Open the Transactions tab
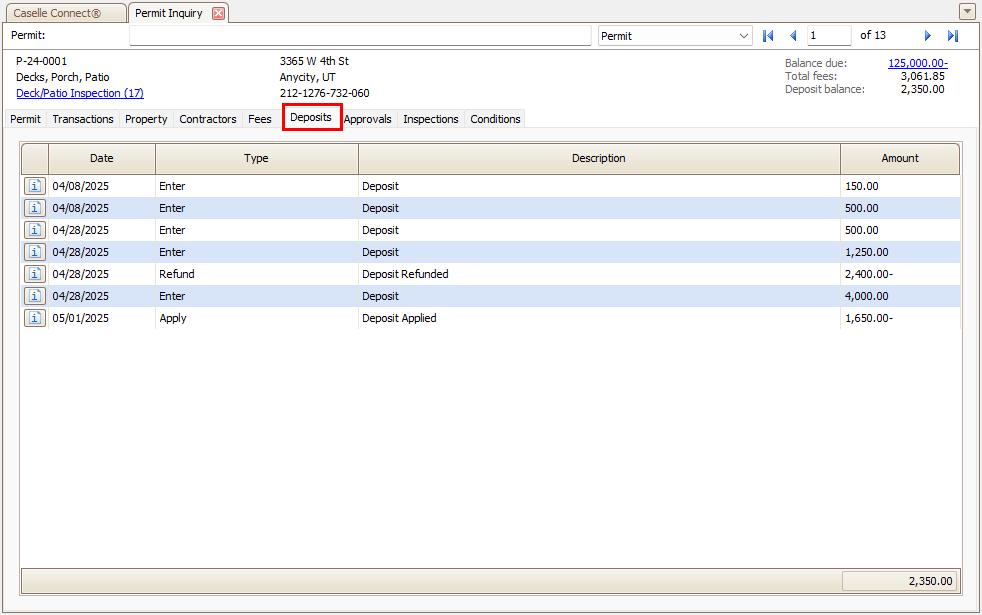The height and width of the screenshot is (615, 982). pyautogui.click(x=83, y=119)
